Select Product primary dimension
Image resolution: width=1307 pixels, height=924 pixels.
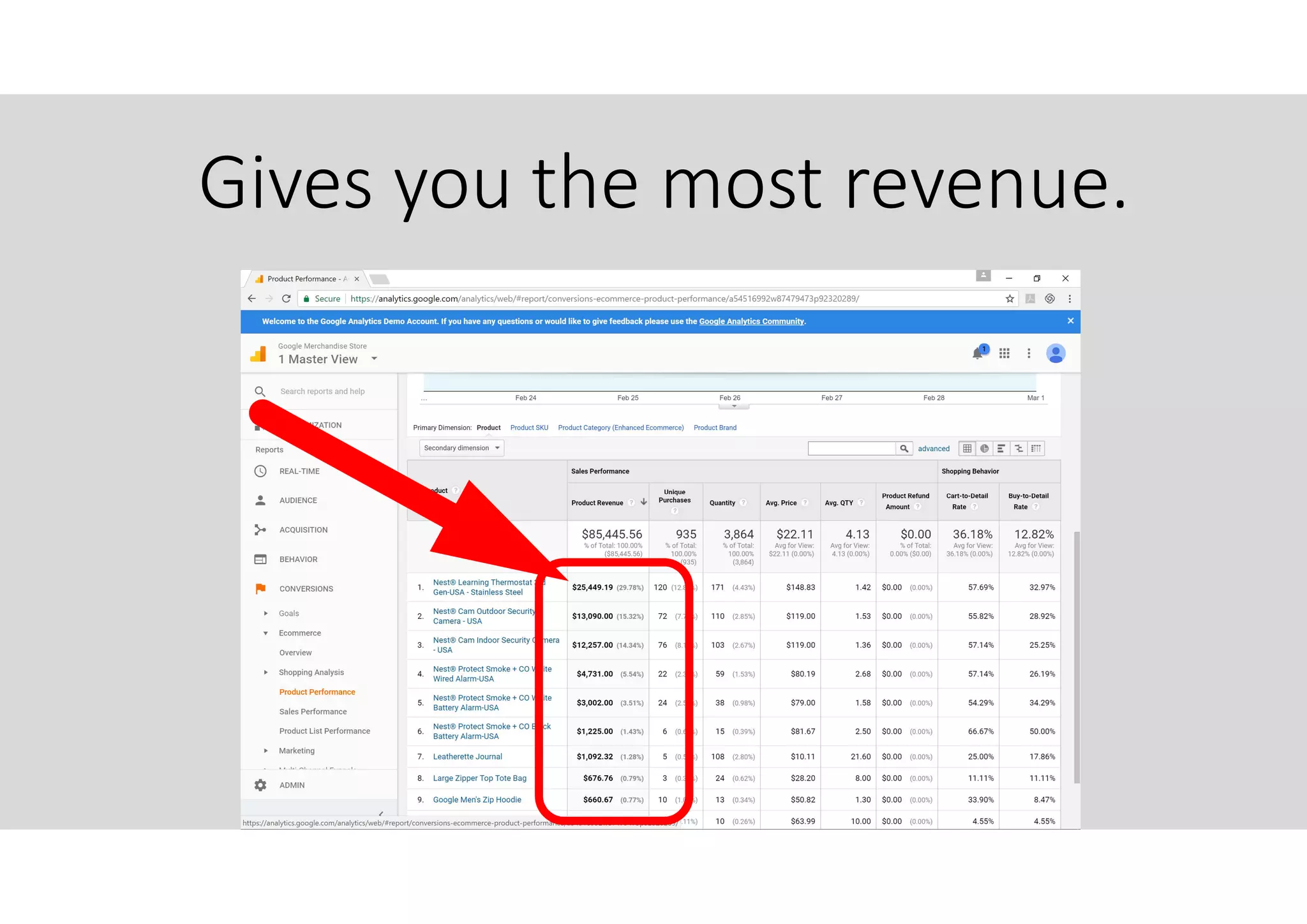[x=489, y=428]
